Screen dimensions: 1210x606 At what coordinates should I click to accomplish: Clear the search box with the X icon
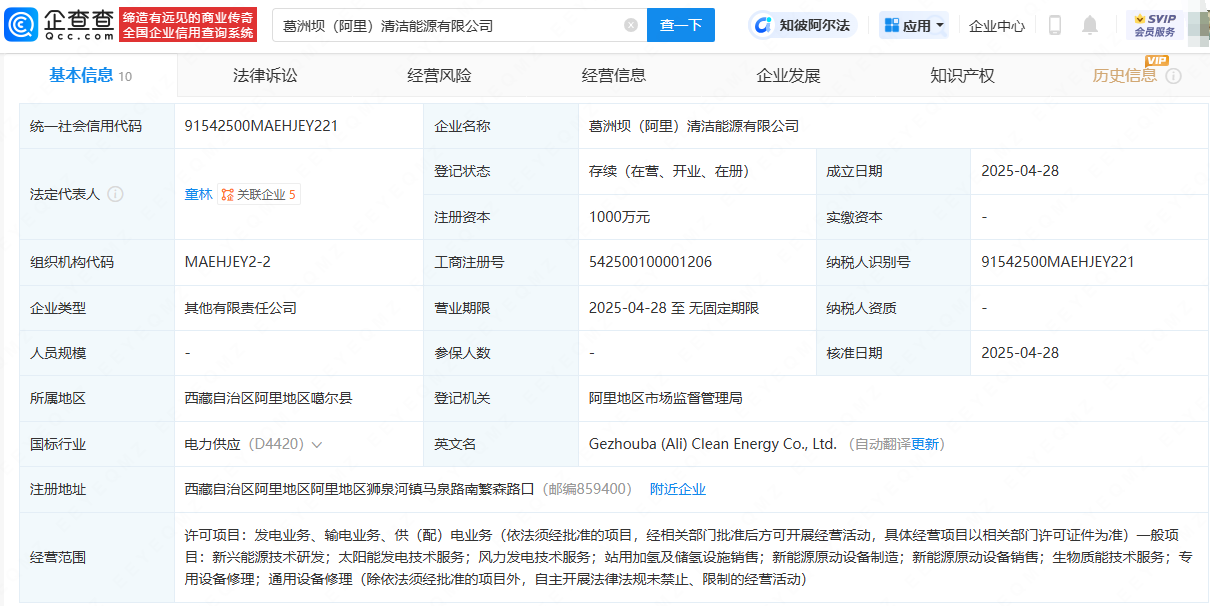(631, 25)
